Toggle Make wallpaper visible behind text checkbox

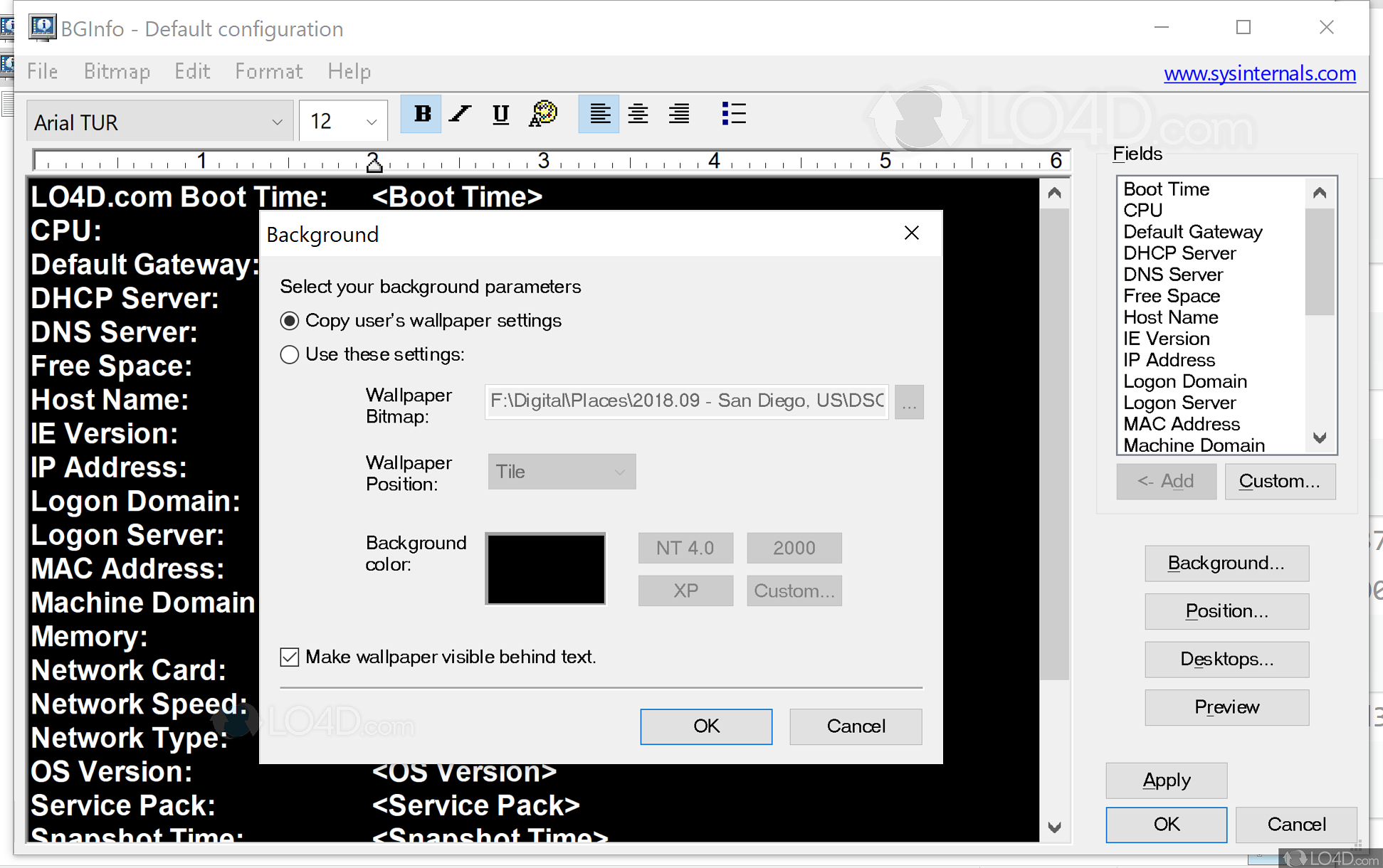289,657
